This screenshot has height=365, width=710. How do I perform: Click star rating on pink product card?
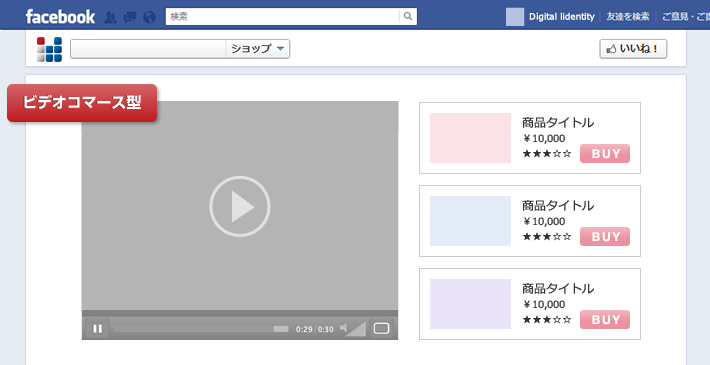click(x=547, y=154)
